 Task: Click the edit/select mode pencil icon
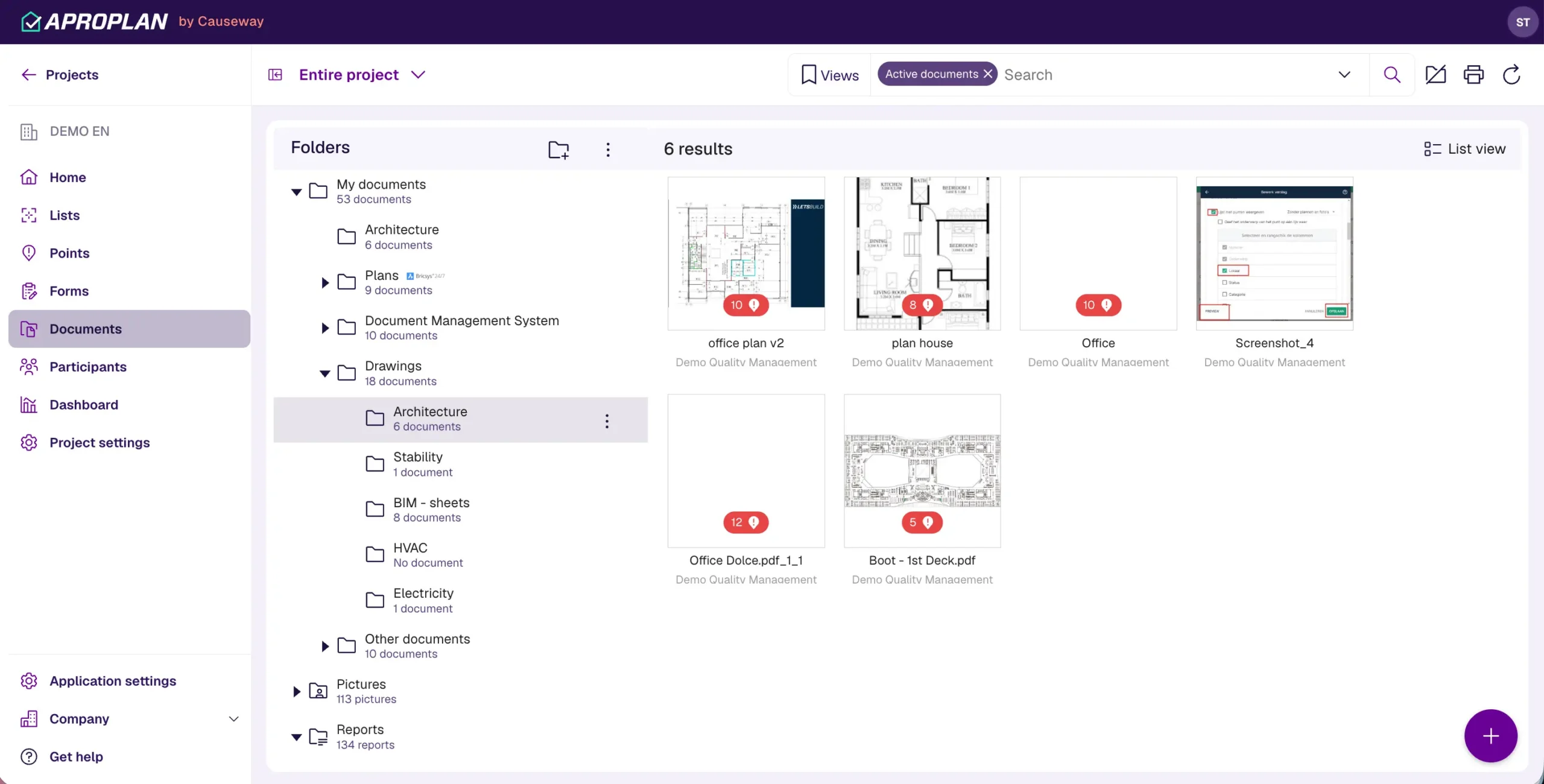[x=1435, y=75]
